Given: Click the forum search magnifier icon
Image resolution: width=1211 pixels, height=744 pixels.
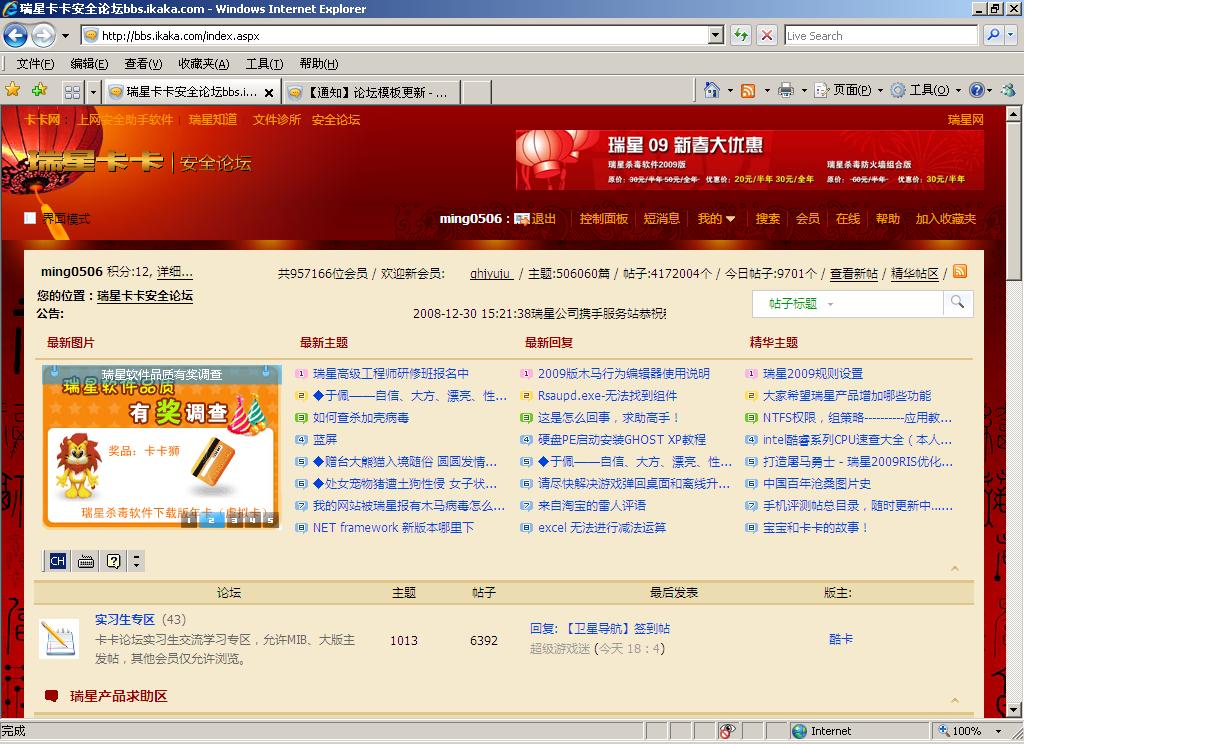Looking at the screenshot, I should 957,302.
